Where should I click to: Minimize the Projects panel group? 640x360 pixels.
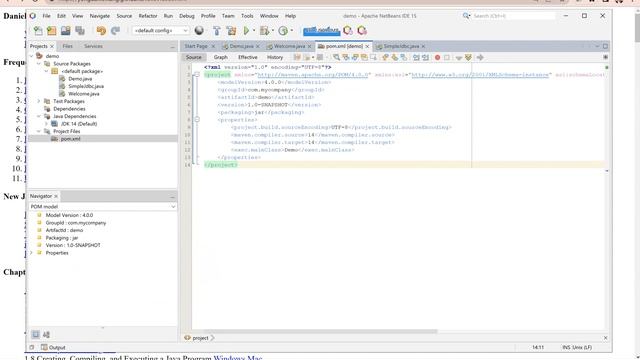(x=172, y=47)
